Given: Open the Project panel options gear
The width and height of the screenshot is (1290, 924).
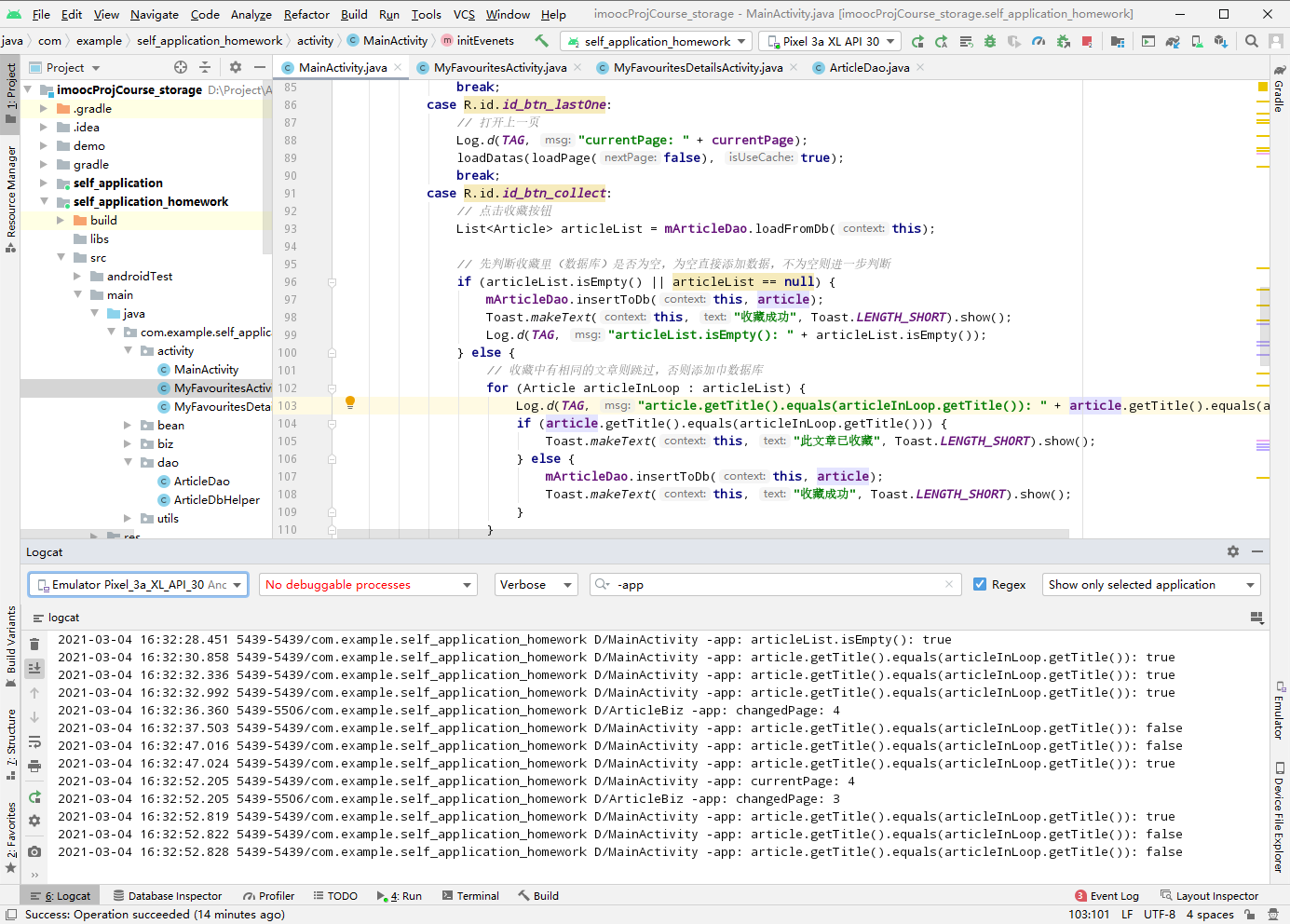Looking at the screenshot, I should click(236, 67).
